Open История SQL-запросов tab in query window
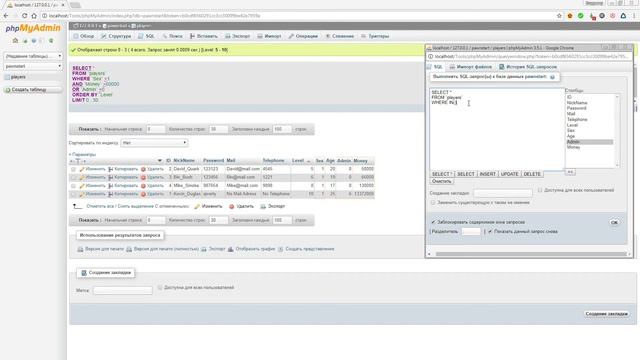 [x=528, y=67]
